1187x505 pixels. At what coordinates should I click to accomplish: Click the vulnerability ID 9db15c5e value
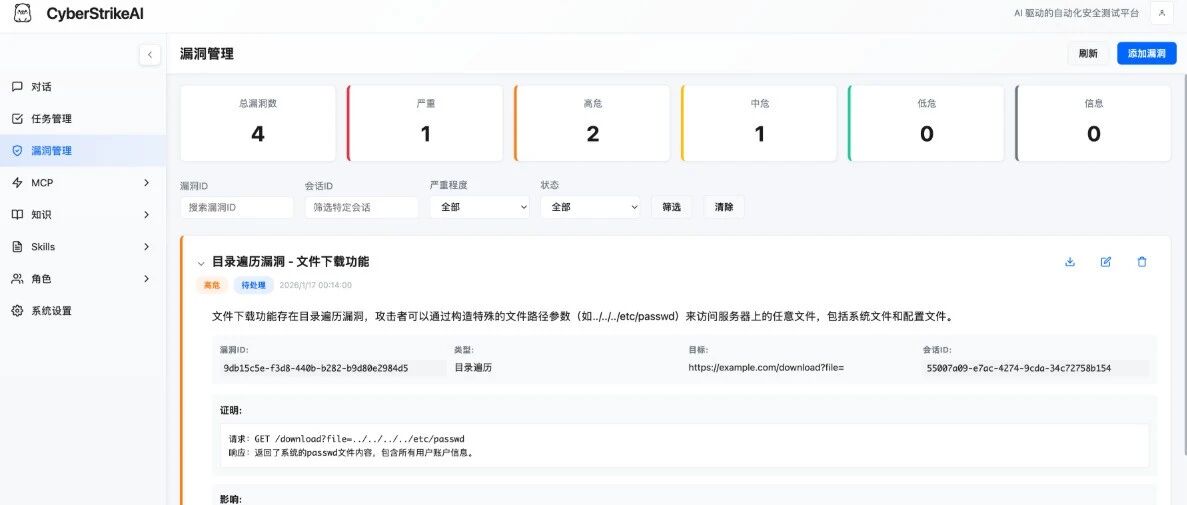(316, 369)
